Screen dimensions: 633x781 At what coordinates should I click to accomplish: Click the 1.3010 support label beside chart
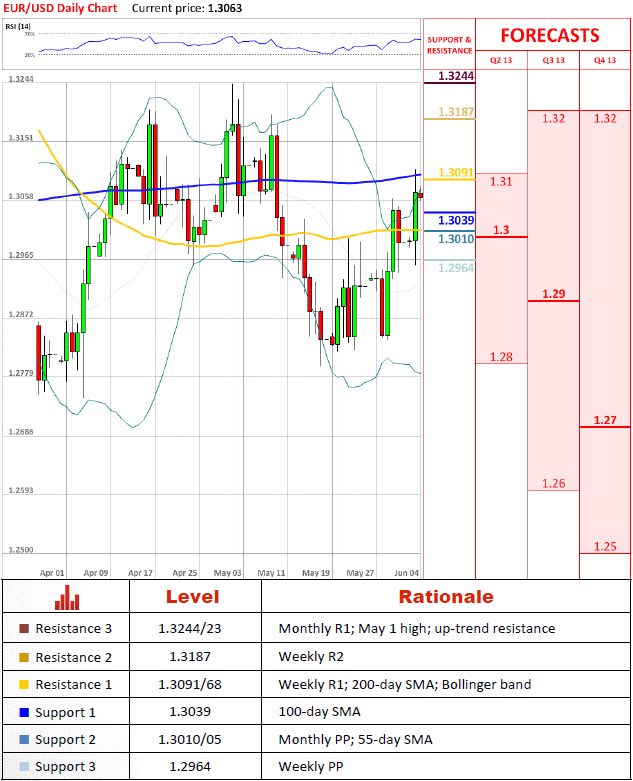pyautogui.click(x=456, y=239)
